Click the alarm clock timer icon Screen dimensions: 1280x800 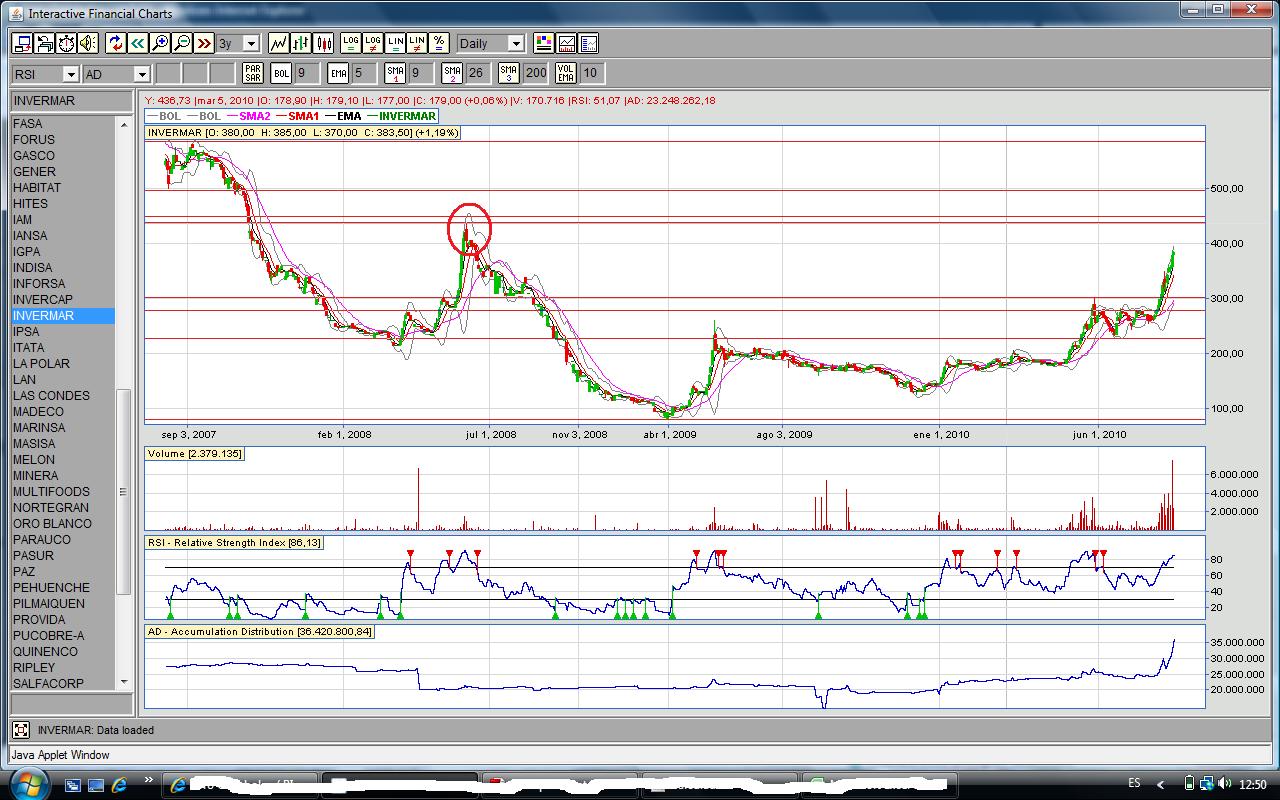66,43
